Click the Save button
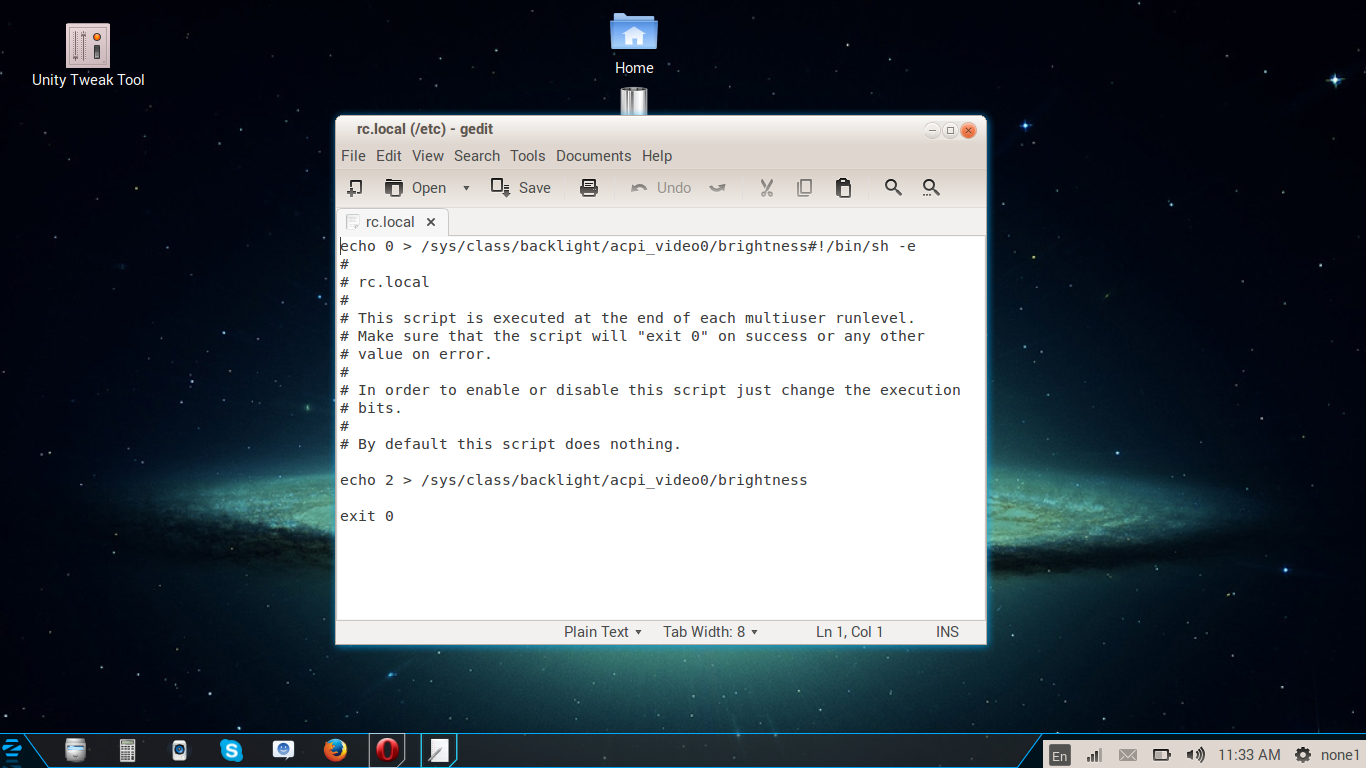This screenshot has width=1366, height=768. tap(521, 188)
